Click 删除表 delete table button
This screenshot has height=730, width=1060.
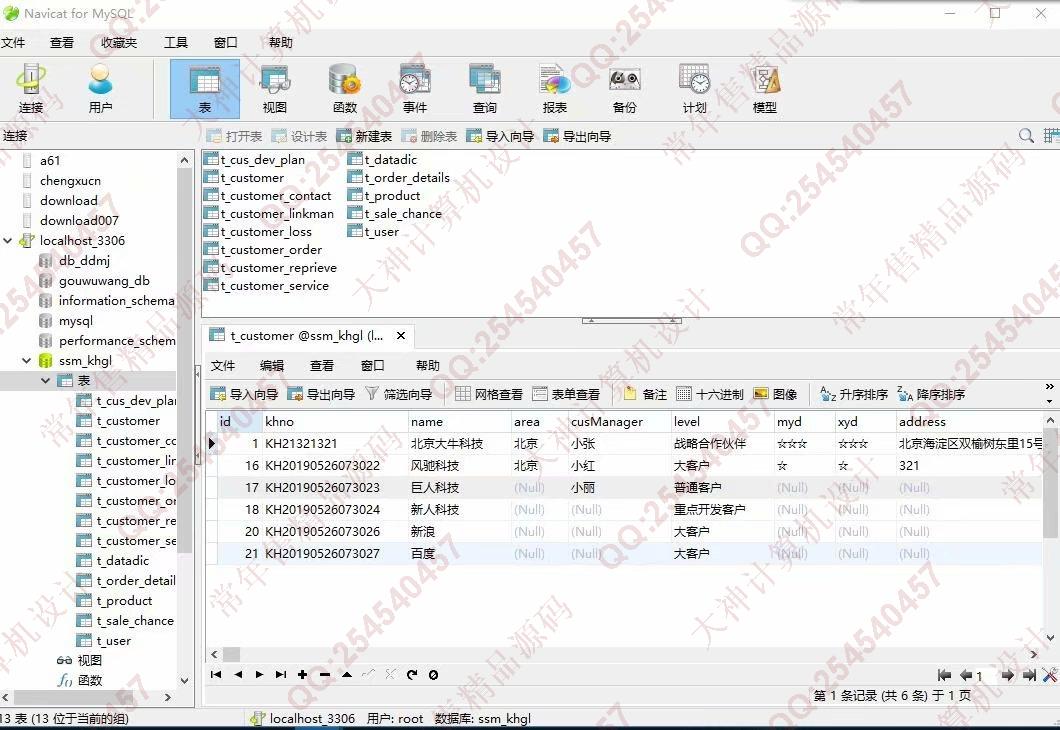pos(429,137)
